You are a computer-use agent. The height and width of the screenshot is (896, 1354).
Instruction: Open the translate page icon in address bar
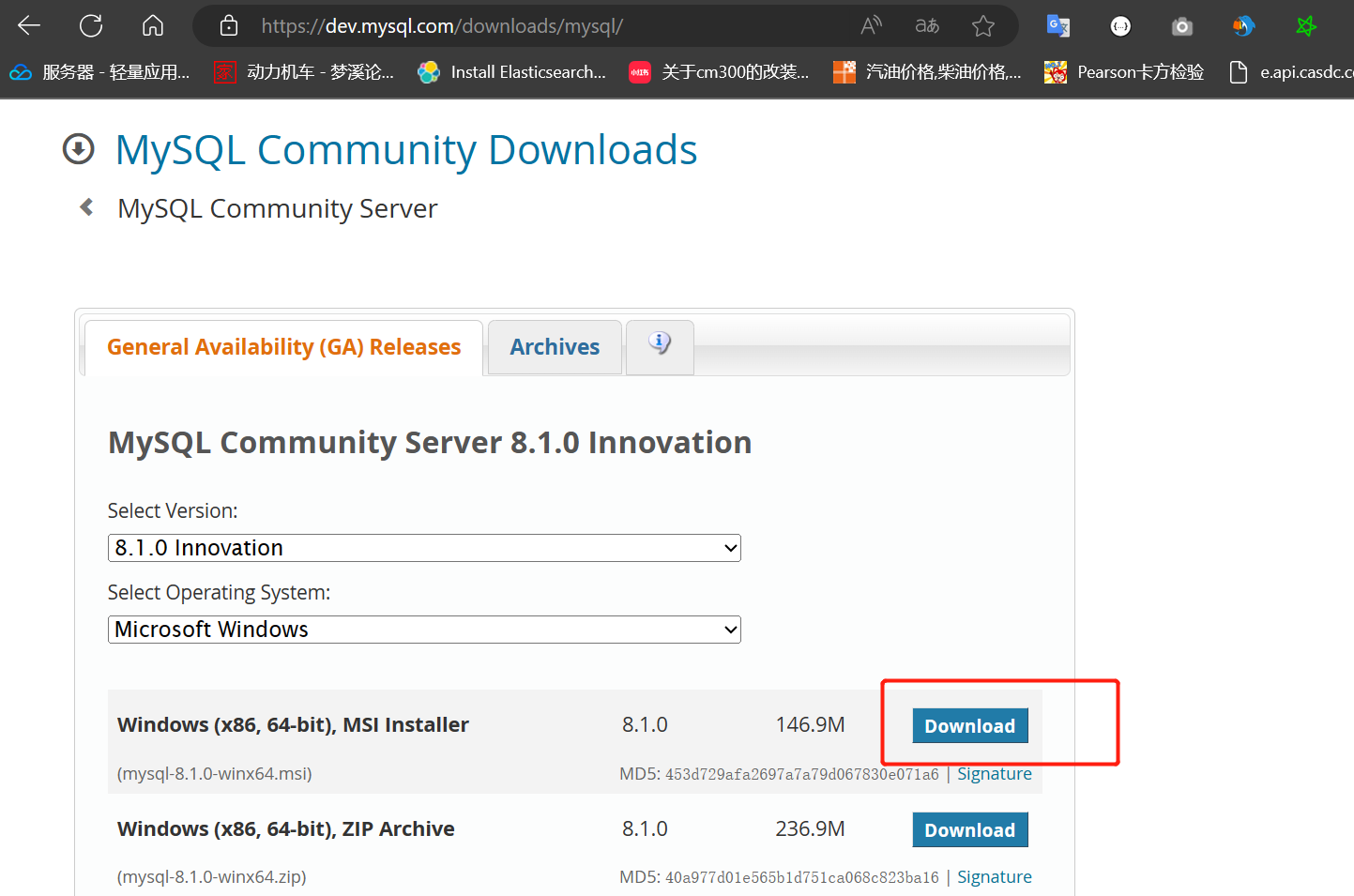click(x=927, y=25)
